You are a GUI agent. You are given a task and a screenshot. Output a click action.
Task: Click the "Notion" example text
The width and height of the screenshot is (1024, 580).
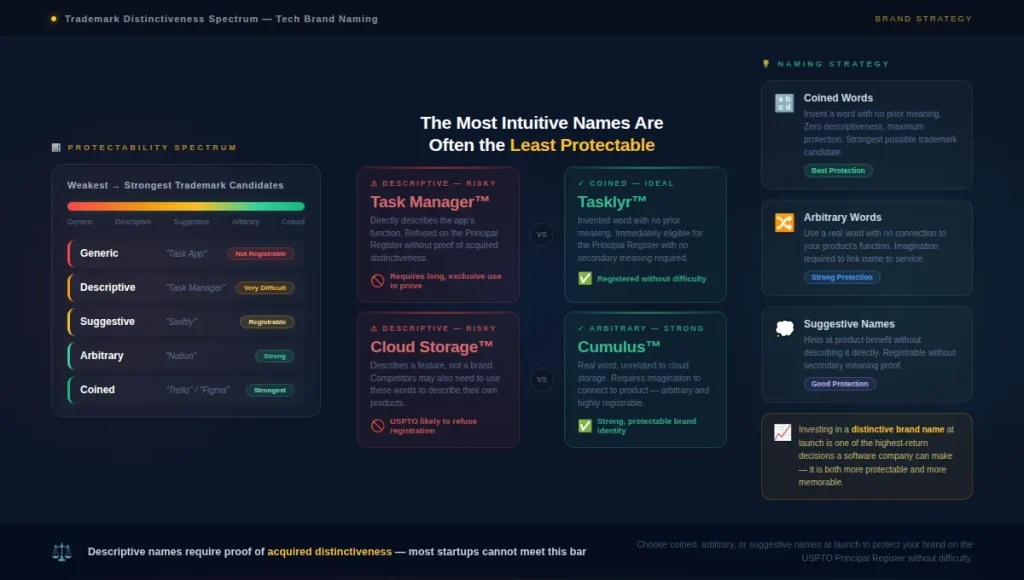pyautogui.click(x=181, y=356)
